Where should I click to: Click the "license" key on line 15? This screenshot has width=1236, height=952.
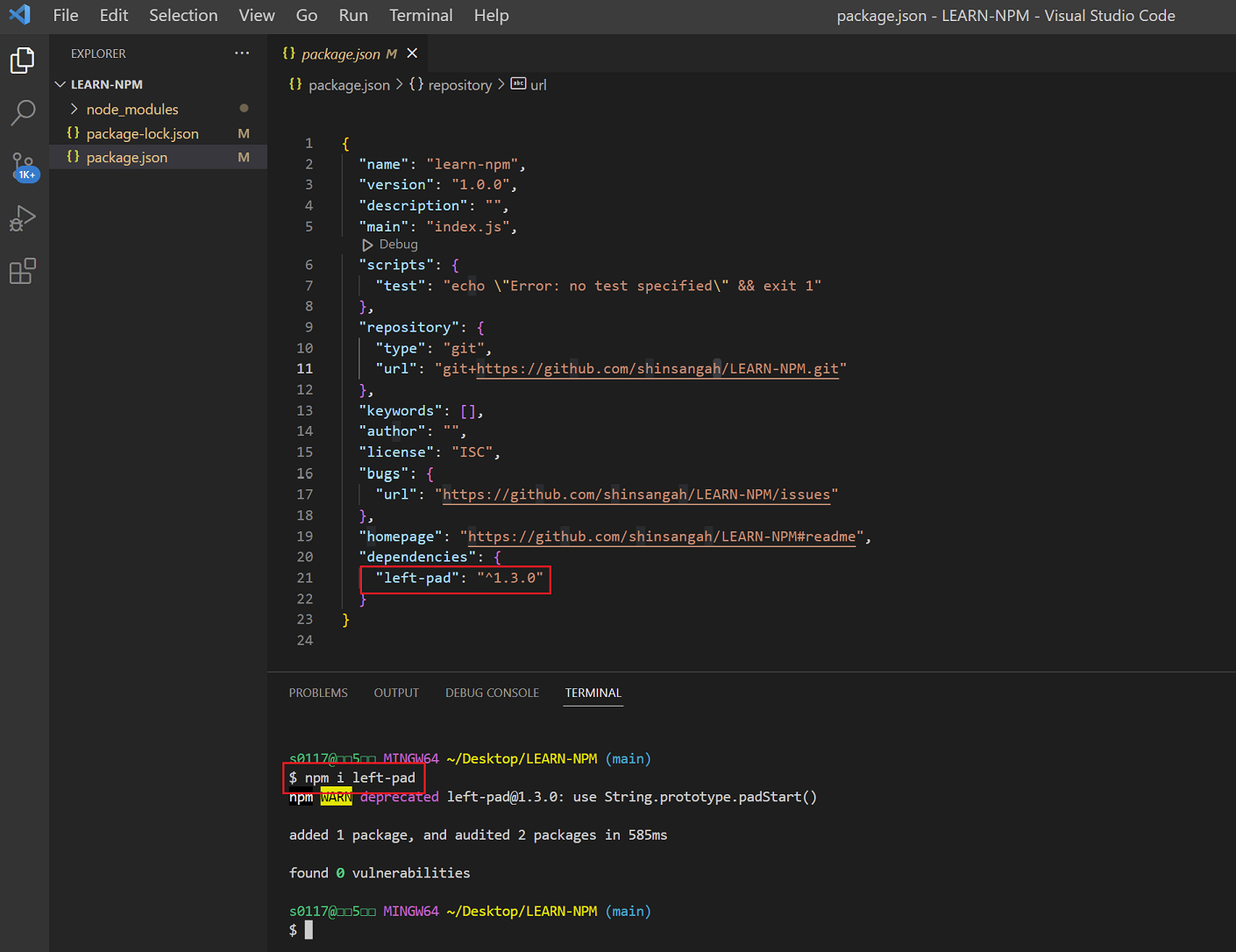[396, 452]
